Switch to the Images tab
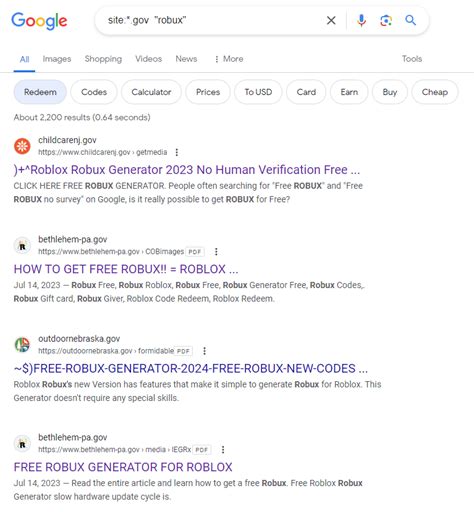The width and height of the screenshot is (474, 512). pyautogui.click(x=57, y=59)
